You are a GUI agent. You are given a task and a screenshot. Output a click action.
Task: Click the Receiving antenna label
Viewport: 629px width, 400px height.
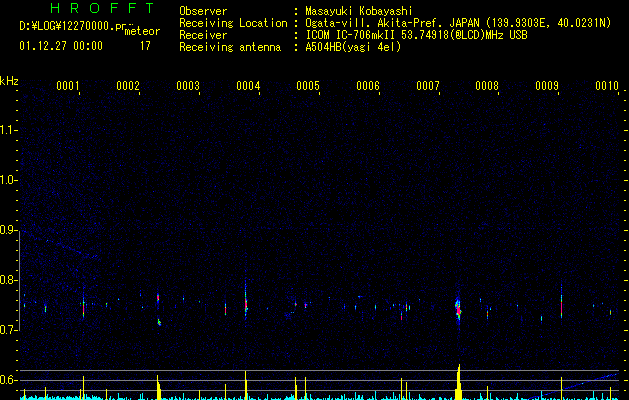coord(230,47)
